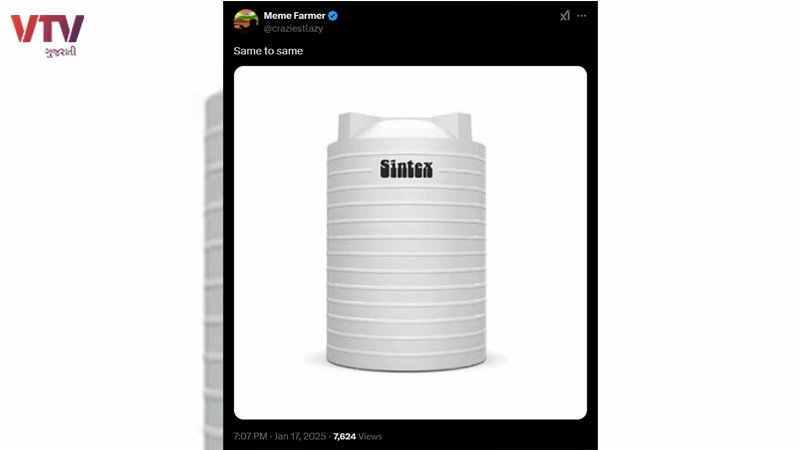The image size is (800, 450).
Task: Click the Jan 17, 2025 date
Action: [x=300, y=436]
